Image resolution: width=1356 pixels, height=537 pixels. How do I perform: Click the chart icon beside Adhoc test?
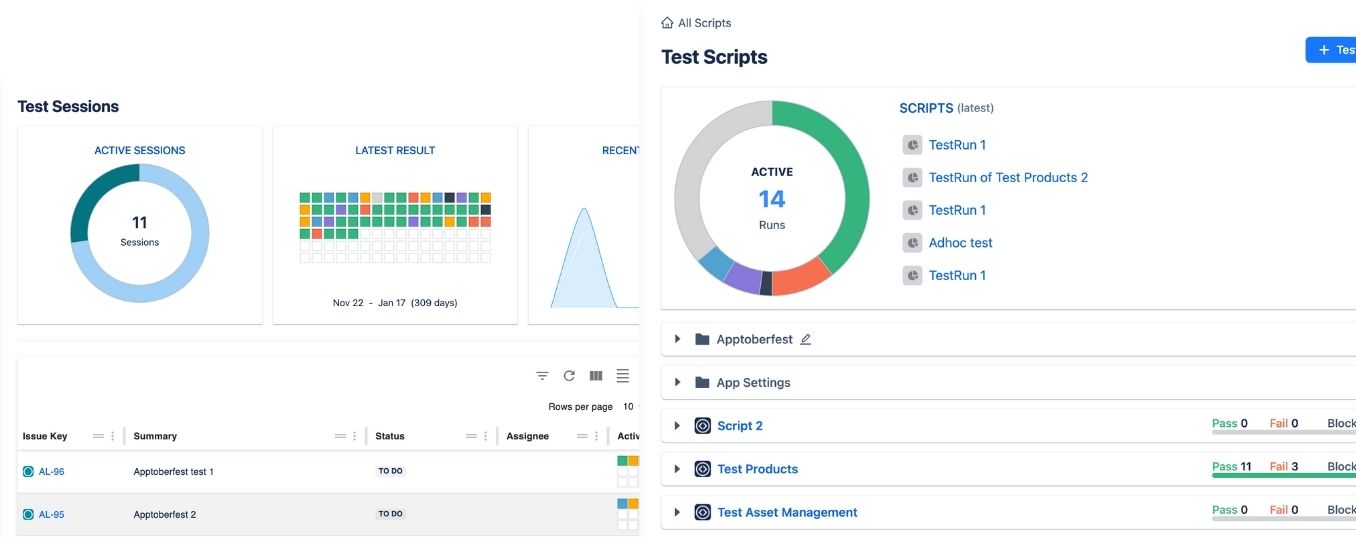tap(912, 243)
